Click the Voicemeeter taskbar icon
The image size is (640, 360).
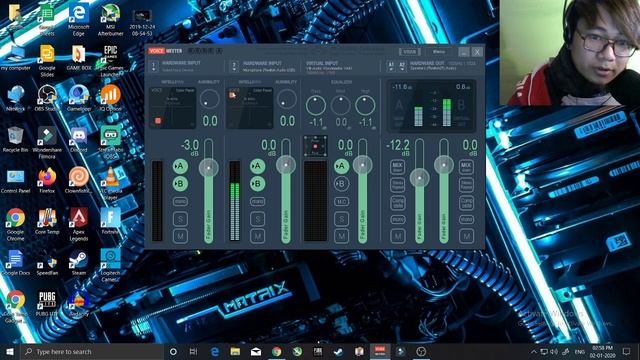[x=380, y=351]
